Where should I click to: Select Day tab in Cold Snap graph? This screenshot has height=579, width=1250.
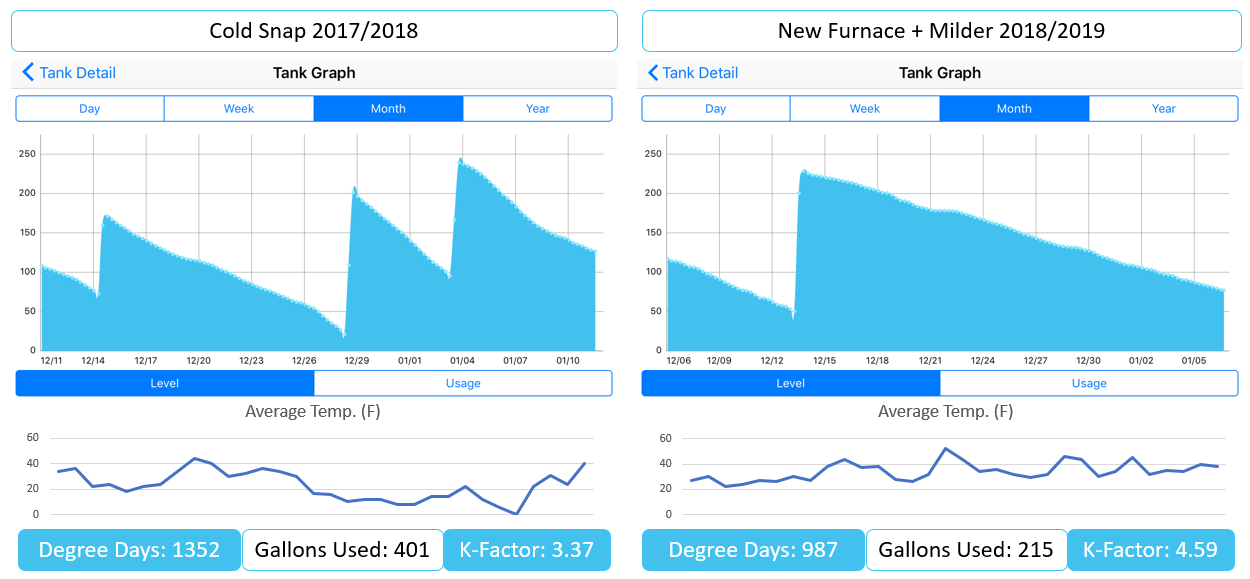[x=90, y=109]
